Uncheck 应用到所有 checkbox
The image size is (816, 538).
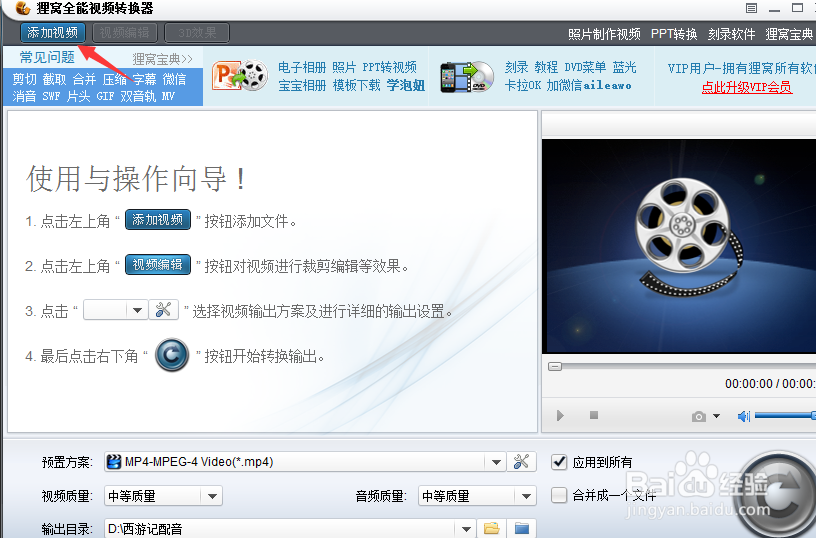(559, 462)
